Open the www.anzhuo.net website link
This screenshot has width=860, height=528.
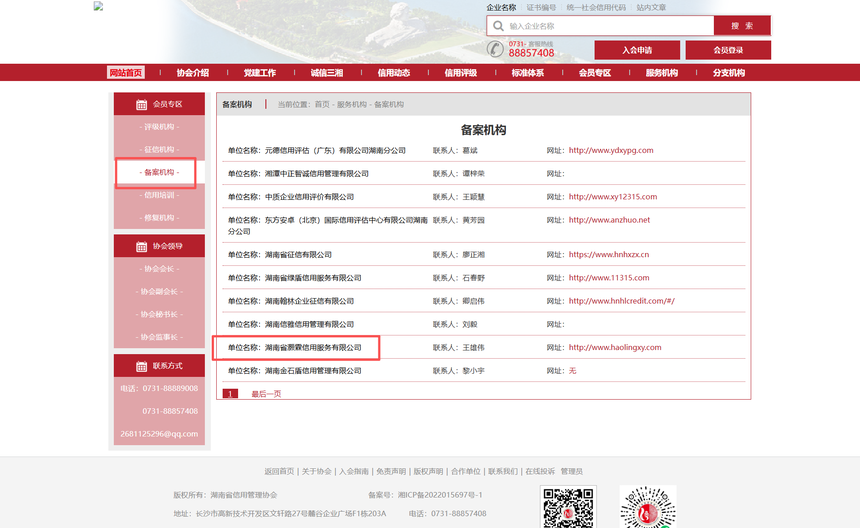pos(609,220)
